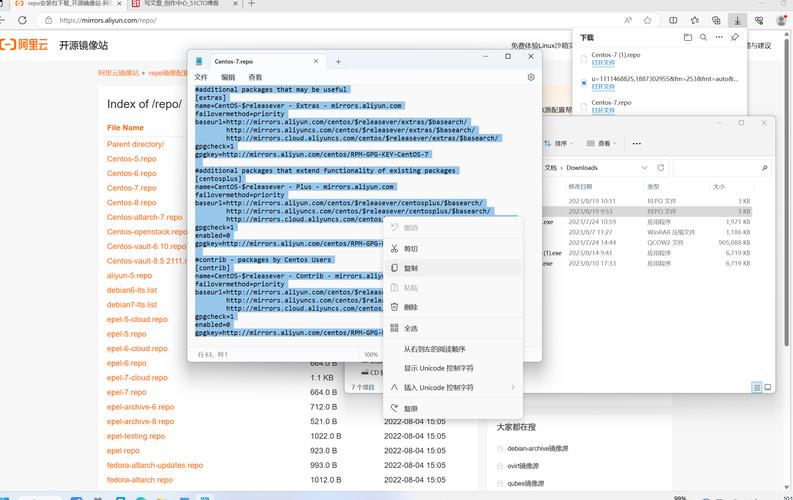Select the QCOW2 文件 row in Explorer
793x500 pixels.
pos(647,243)
